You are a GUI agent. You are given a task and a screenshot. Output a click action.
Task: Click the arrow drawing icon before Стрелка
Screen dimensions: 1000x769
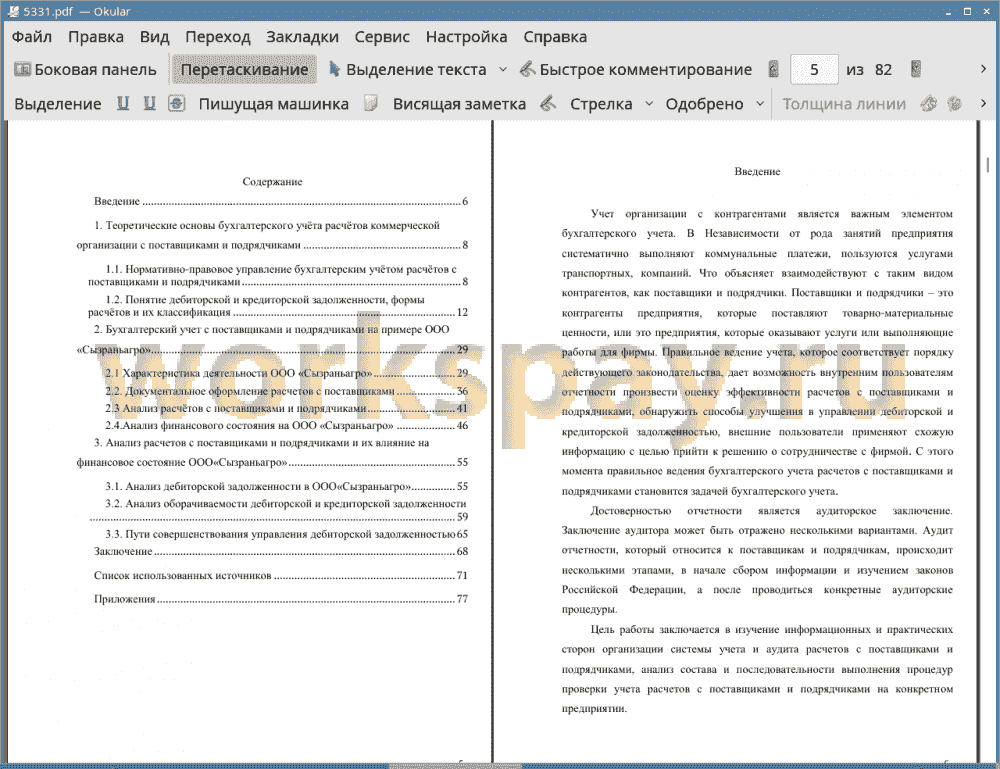click(x=548, y=103)
